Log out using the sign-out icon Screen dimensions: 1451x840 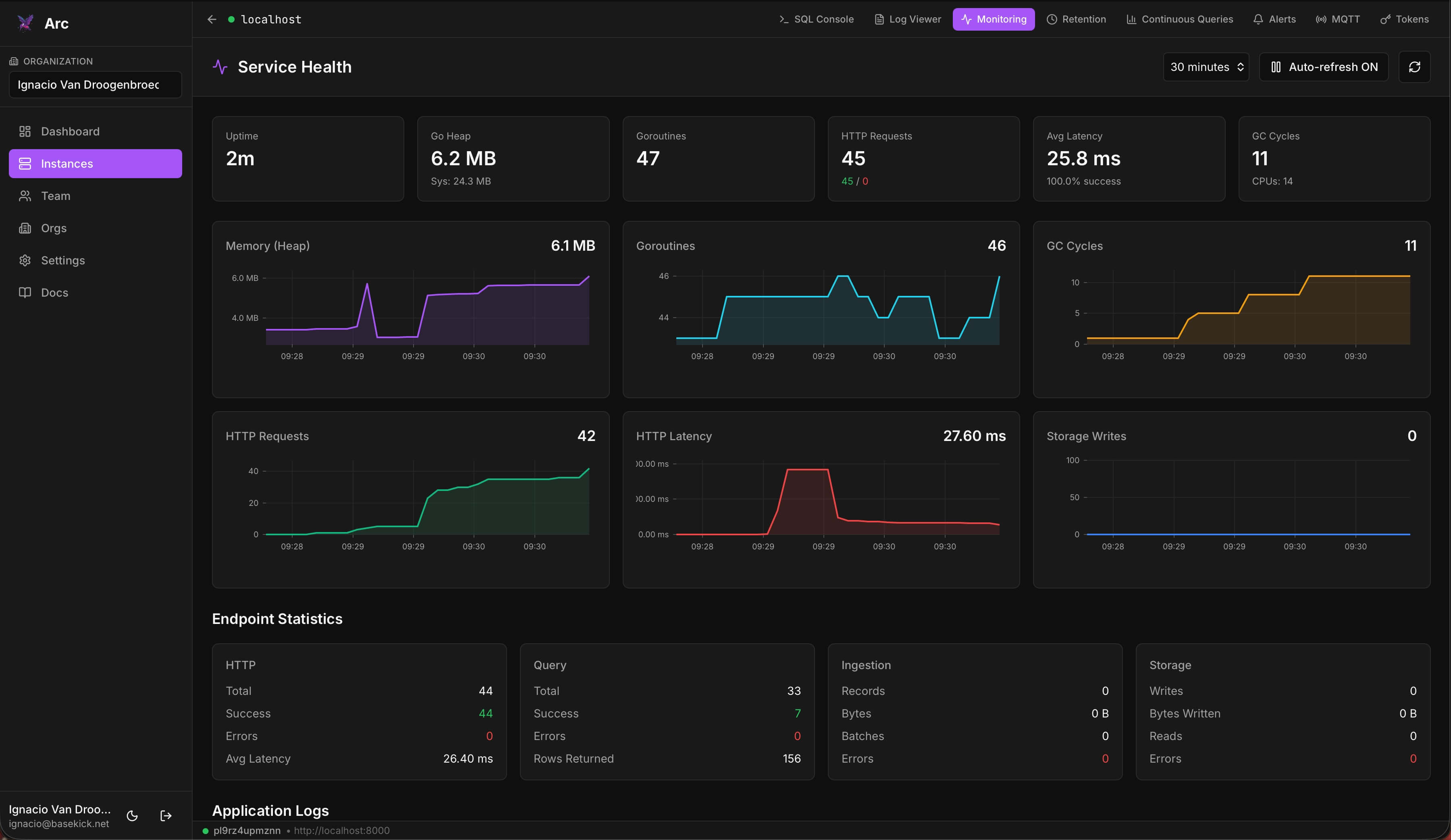point(166,816)
